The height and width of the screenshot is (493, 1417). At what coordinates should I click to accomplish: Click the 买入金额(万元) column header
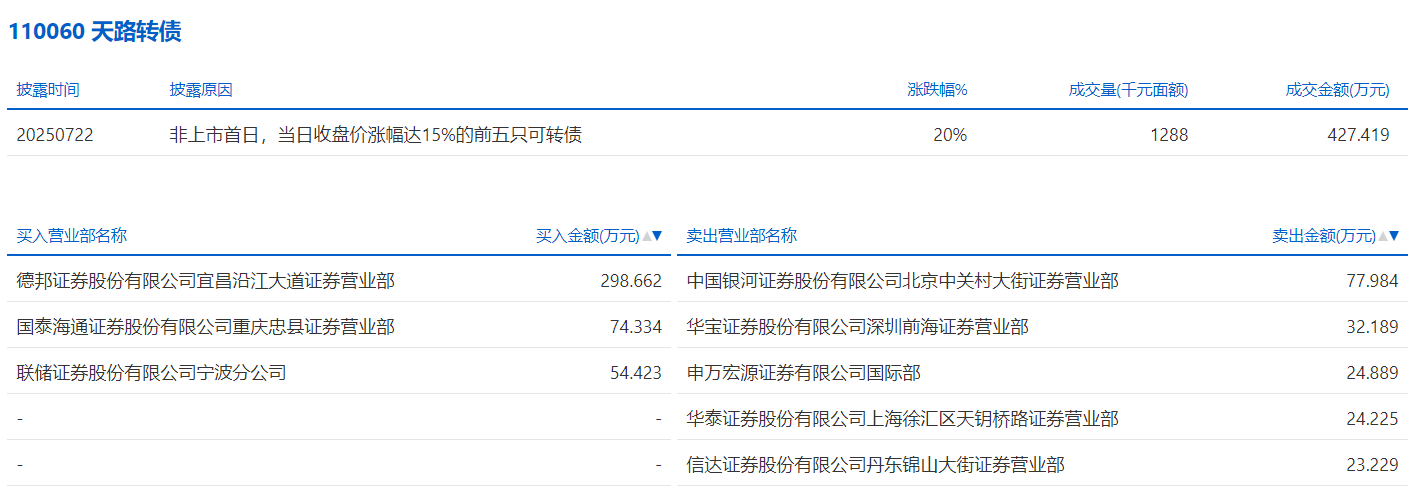(x=587, y=236)
